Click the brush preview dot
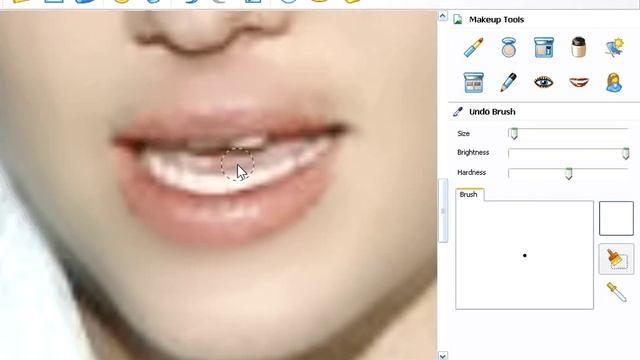This screenshot has width=640, height=360. (524, 256)
